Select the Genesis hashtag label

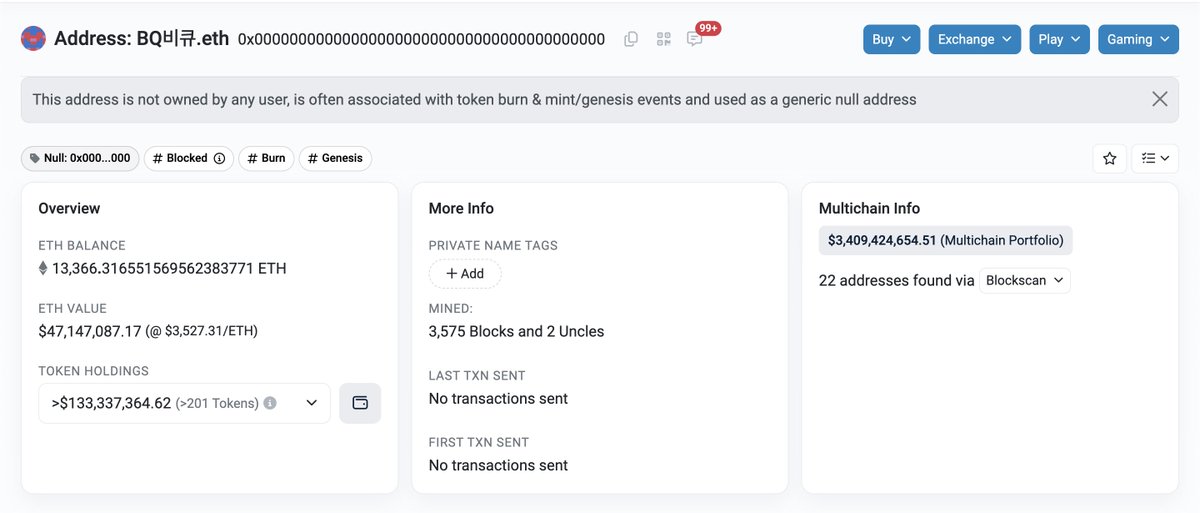(335, 158)
